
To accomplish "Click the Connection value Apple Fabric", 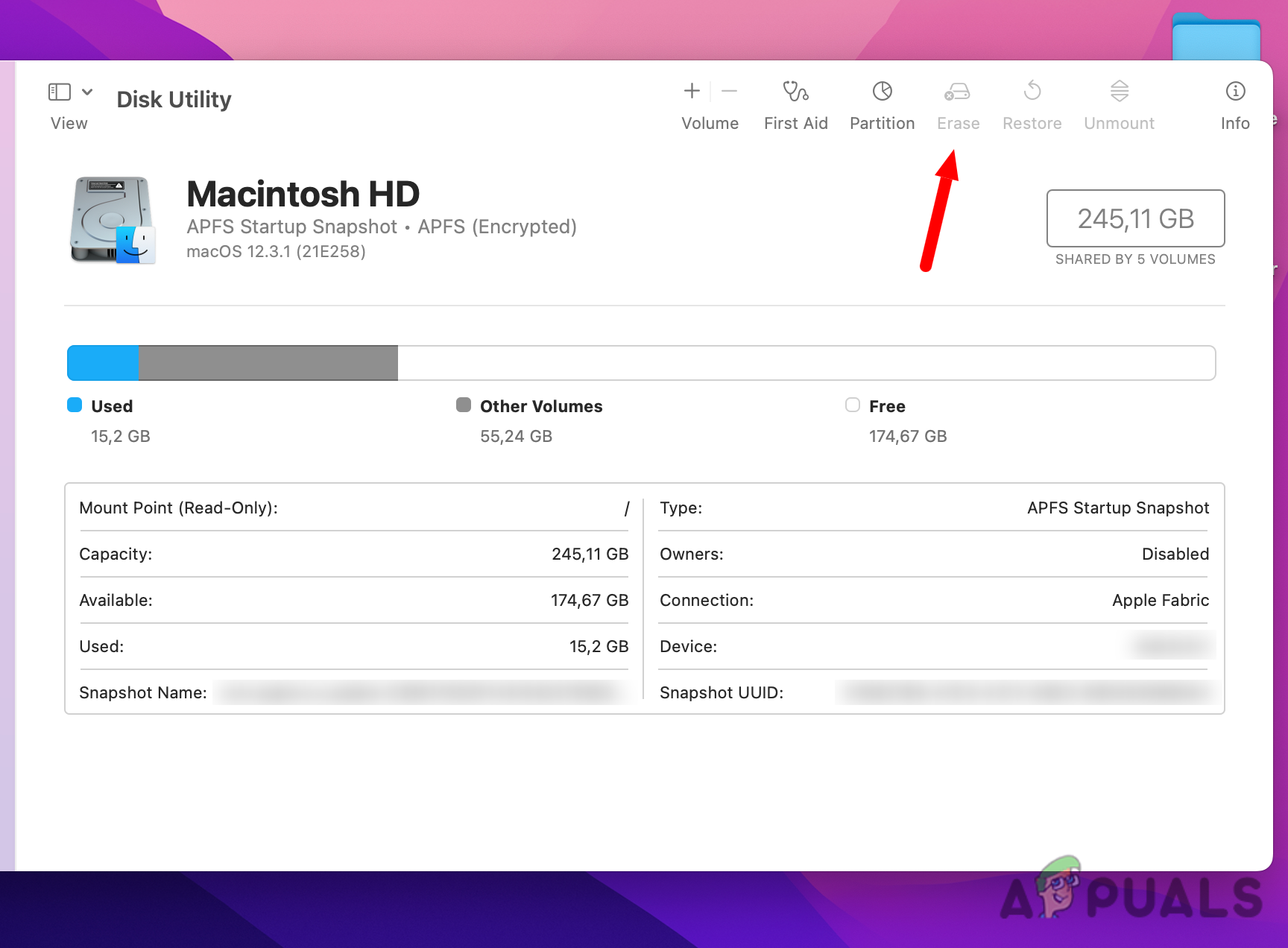I will point(1161,600).
